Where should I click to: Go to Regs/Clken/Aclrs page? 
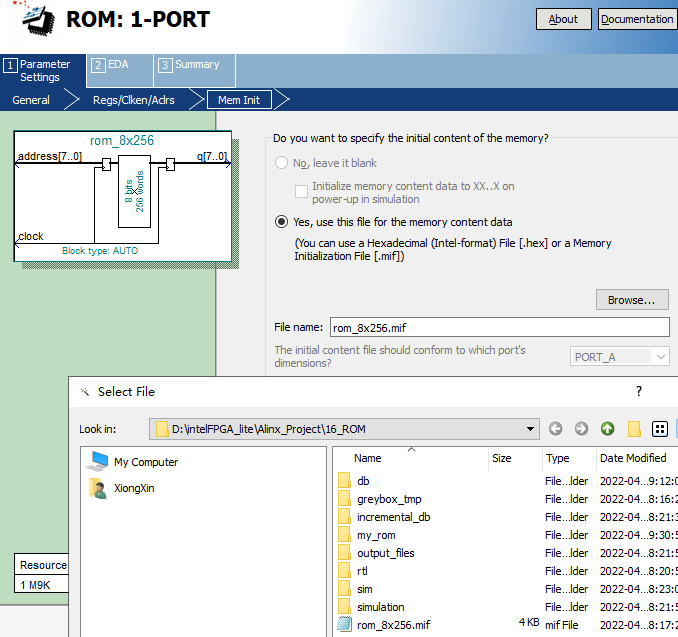click(x=134, y=100)
